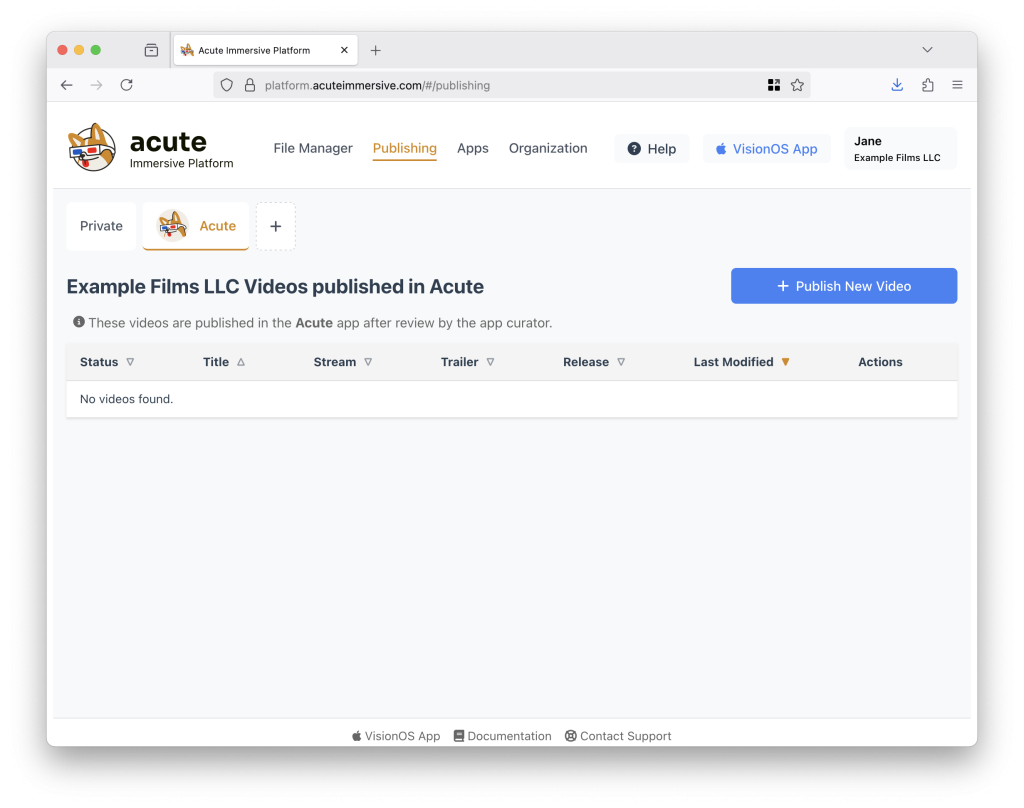The height and width of the screenshot is (808, 1024).
Task: Click the 'Example Films LLC Videos published' heading
Action: (x=275, y=287)
